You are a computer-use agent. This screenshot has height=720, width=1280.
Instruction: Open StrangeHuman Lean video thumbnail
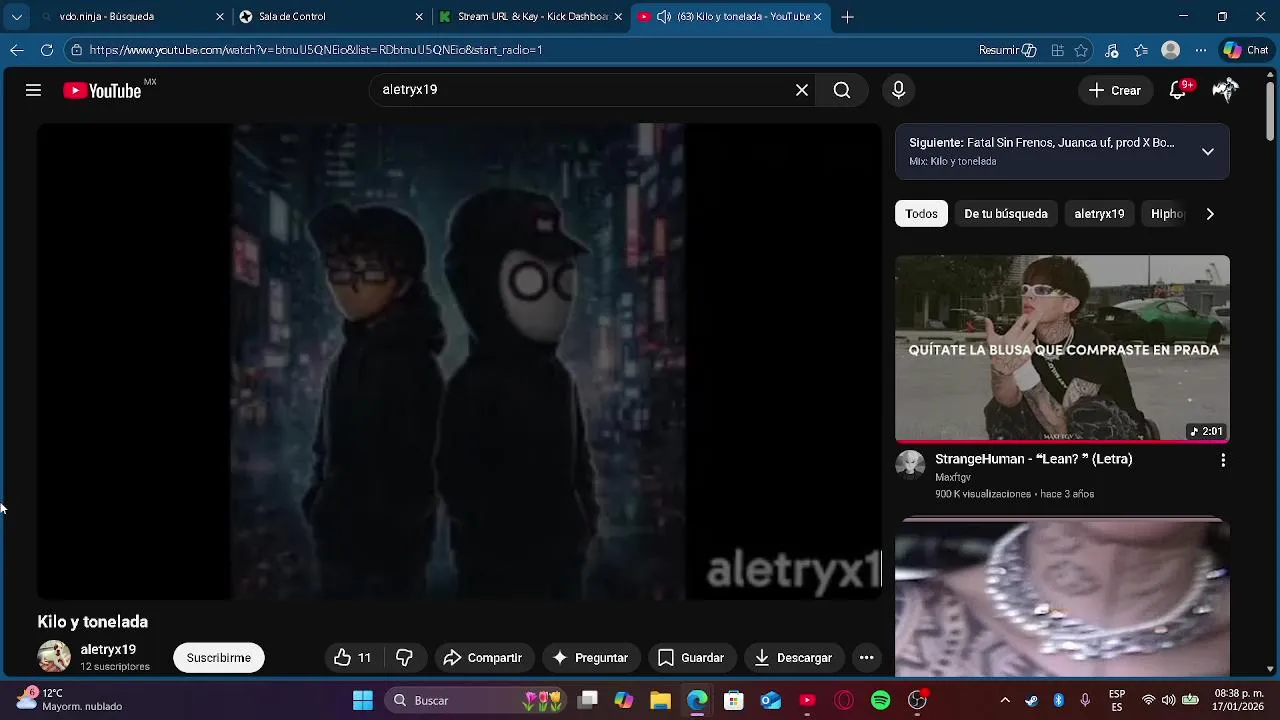click(1062, 348)
